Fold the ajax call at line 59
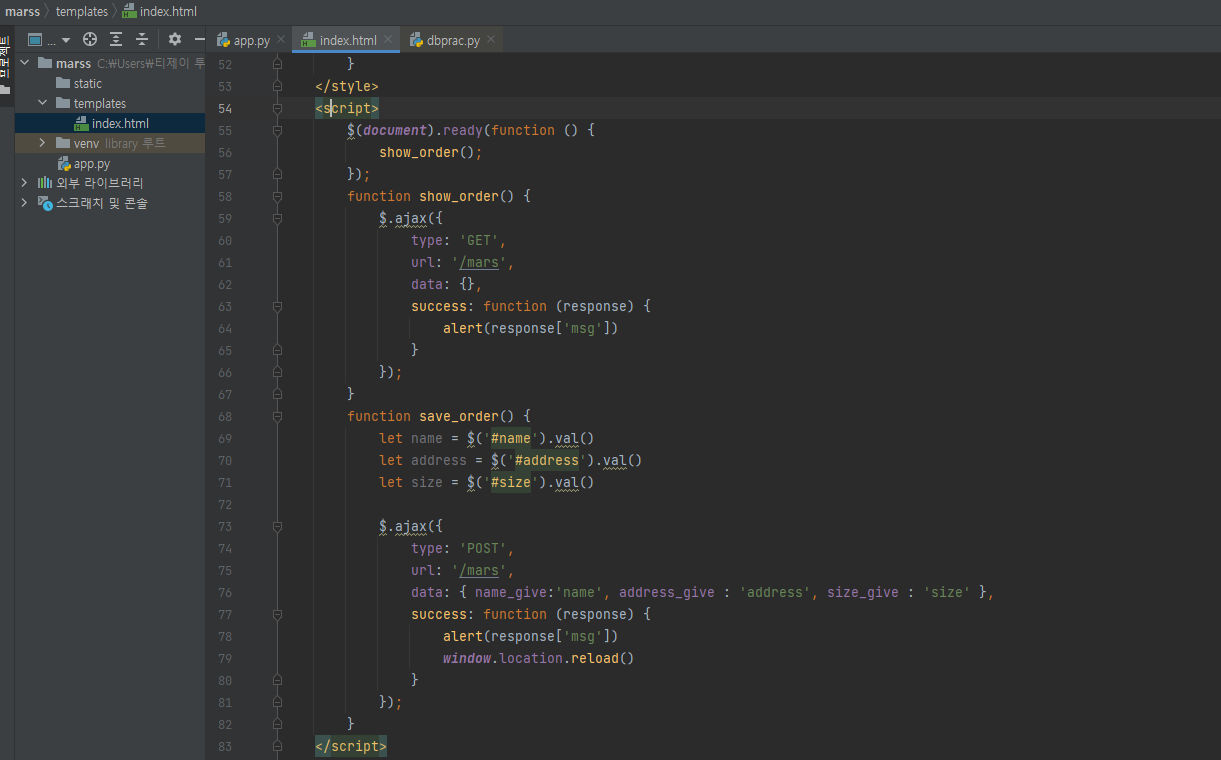Screen dimensions: 1221x760 click(x=277, y=218)
